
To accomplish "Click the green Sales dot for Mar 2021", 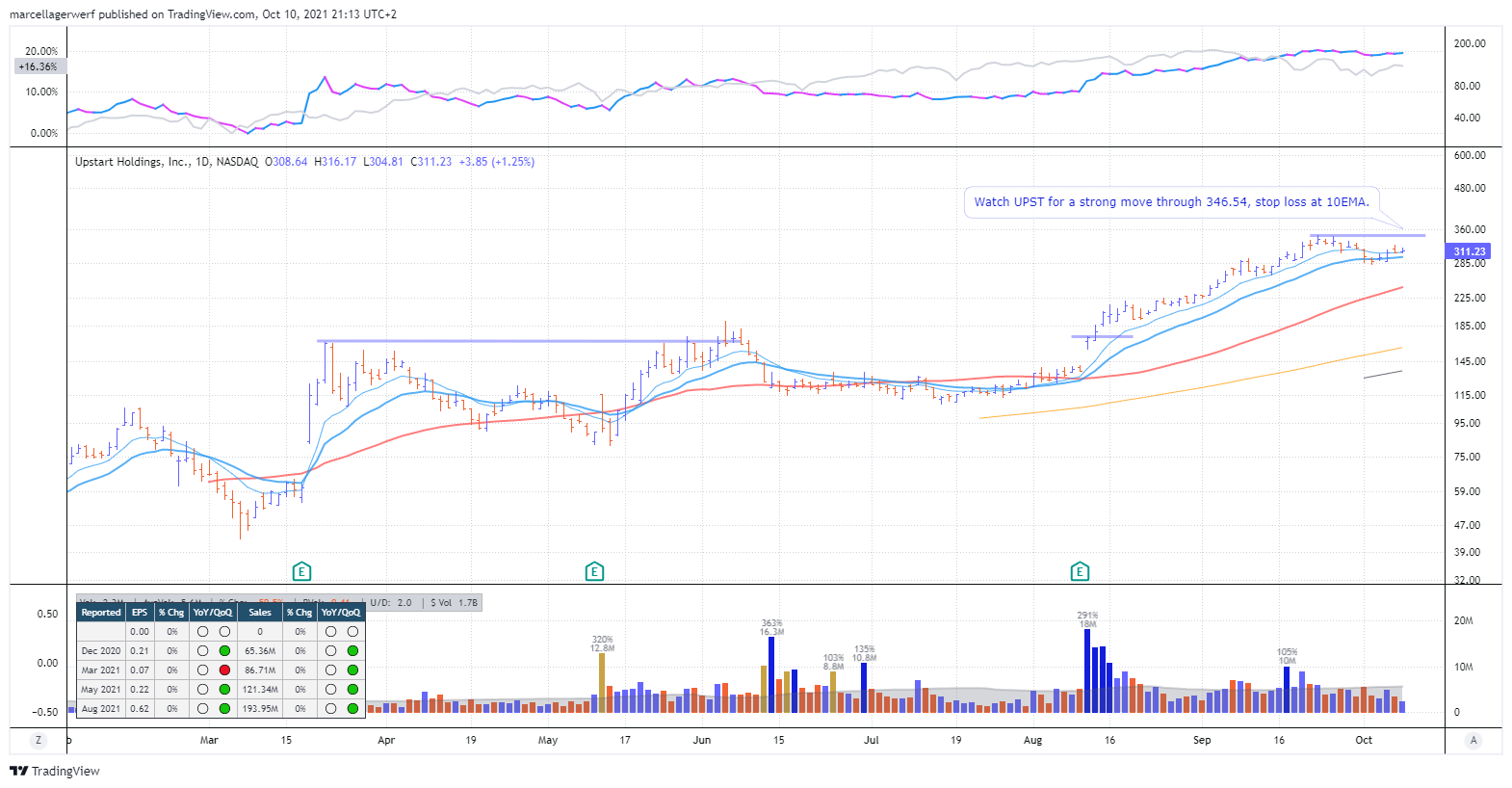I will [352, 670].
